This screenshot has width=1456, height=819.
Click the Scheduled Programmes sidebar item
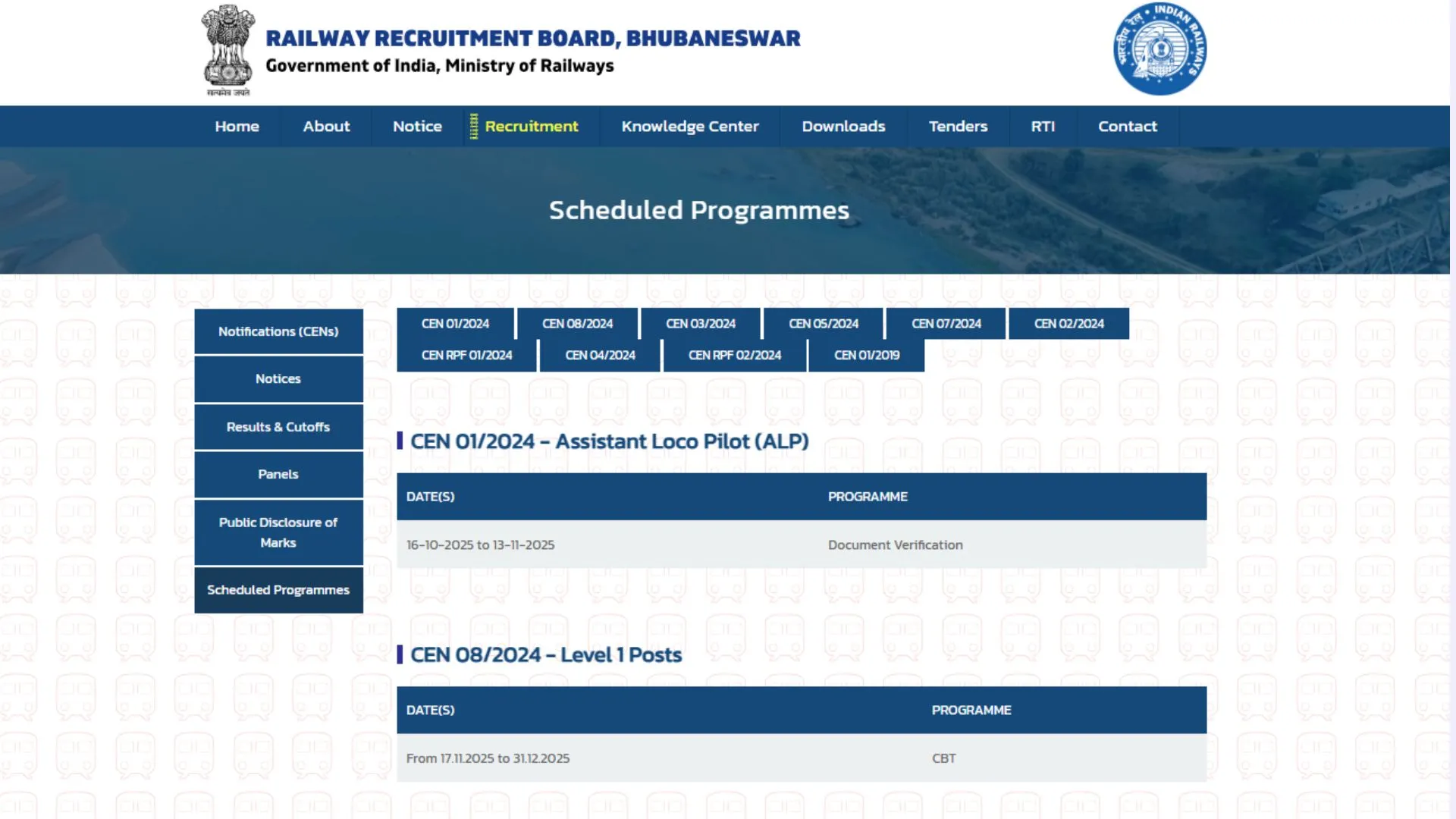tap(278, 589)
